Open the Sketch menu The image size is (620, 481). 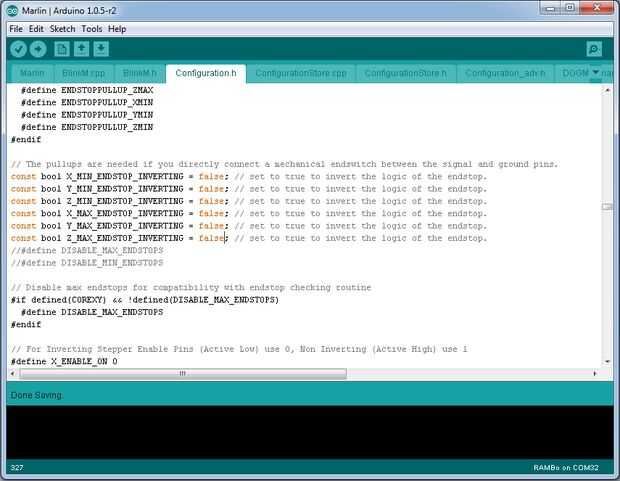click(x=62, y=29)
